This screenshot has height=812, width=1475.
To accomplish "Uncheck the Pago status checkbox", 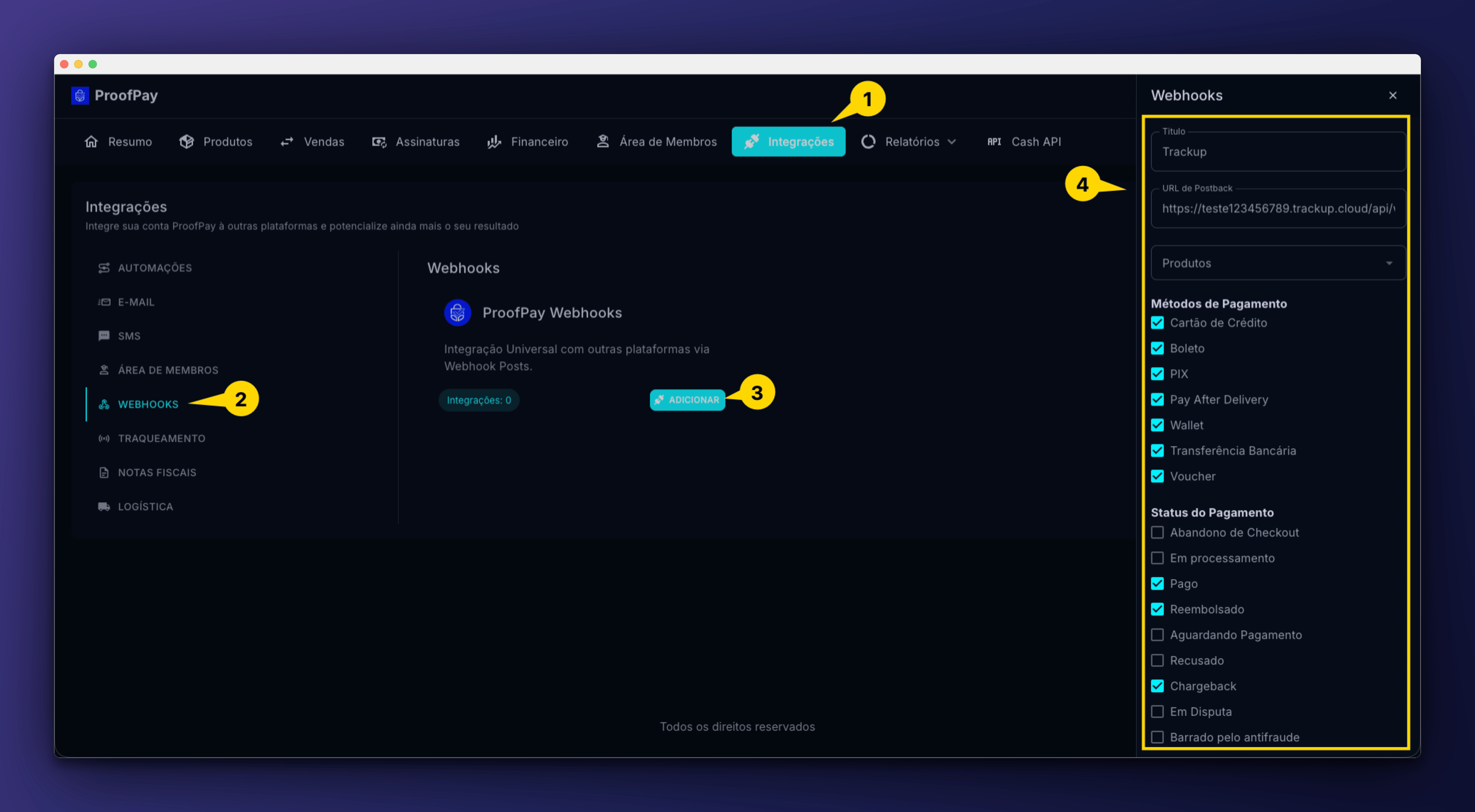I will tap(1157, 584).
